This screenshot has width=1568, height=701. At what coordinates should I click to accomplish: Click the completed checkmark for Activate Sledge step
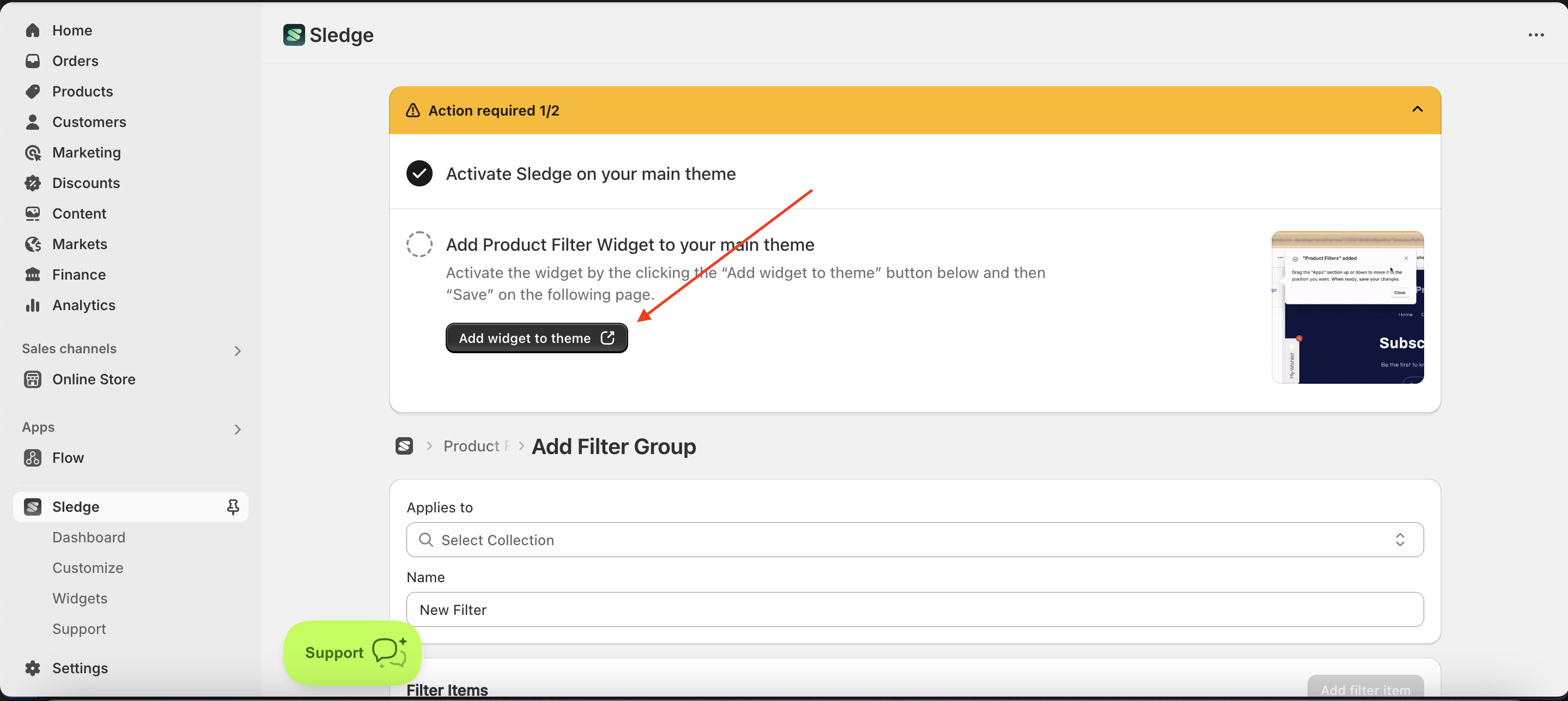(x=420, y=173)
